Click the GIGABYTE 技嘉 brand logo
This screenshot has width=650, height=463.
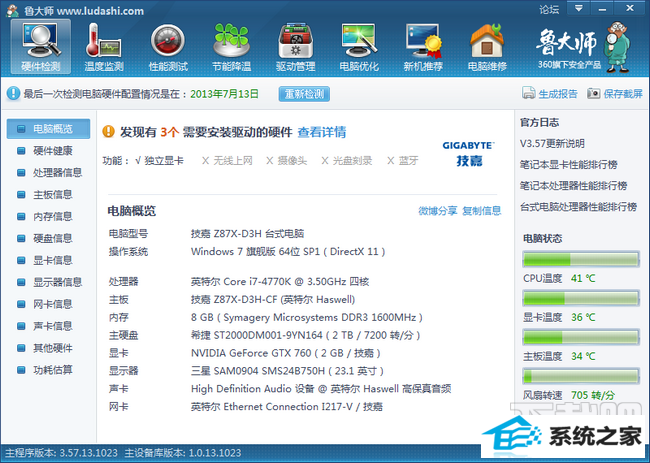click(x=469, y=154)
